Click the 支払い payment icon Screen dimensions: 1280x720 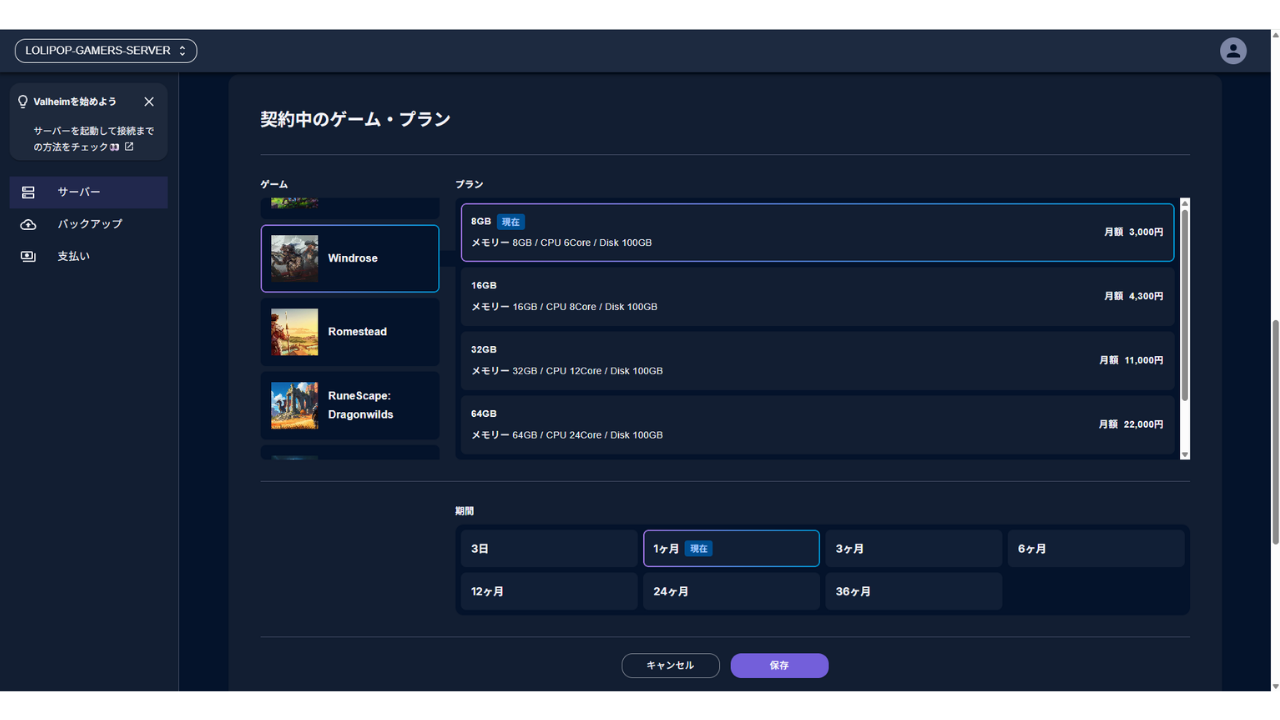[28, 257]
